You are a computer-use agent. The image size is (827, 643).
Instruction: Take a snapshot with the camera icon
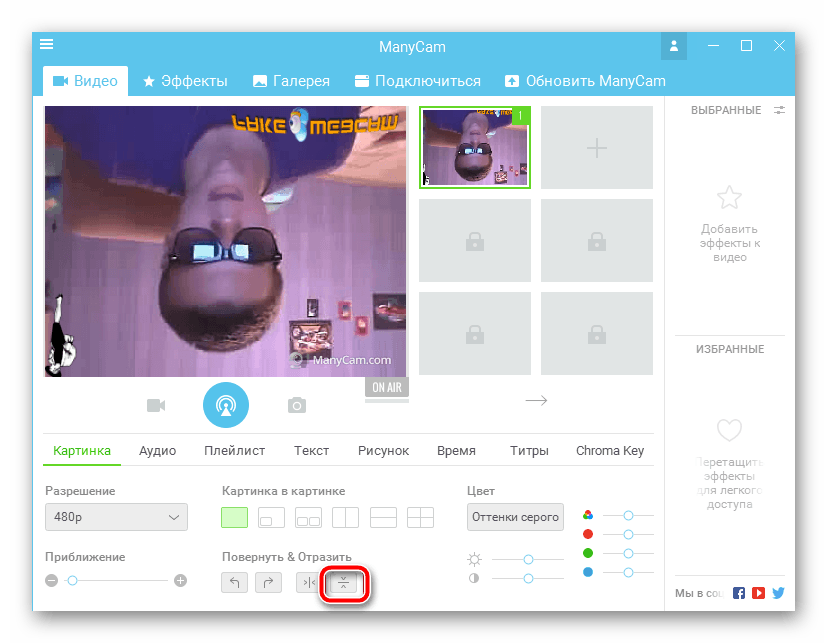tap(296, 405)
